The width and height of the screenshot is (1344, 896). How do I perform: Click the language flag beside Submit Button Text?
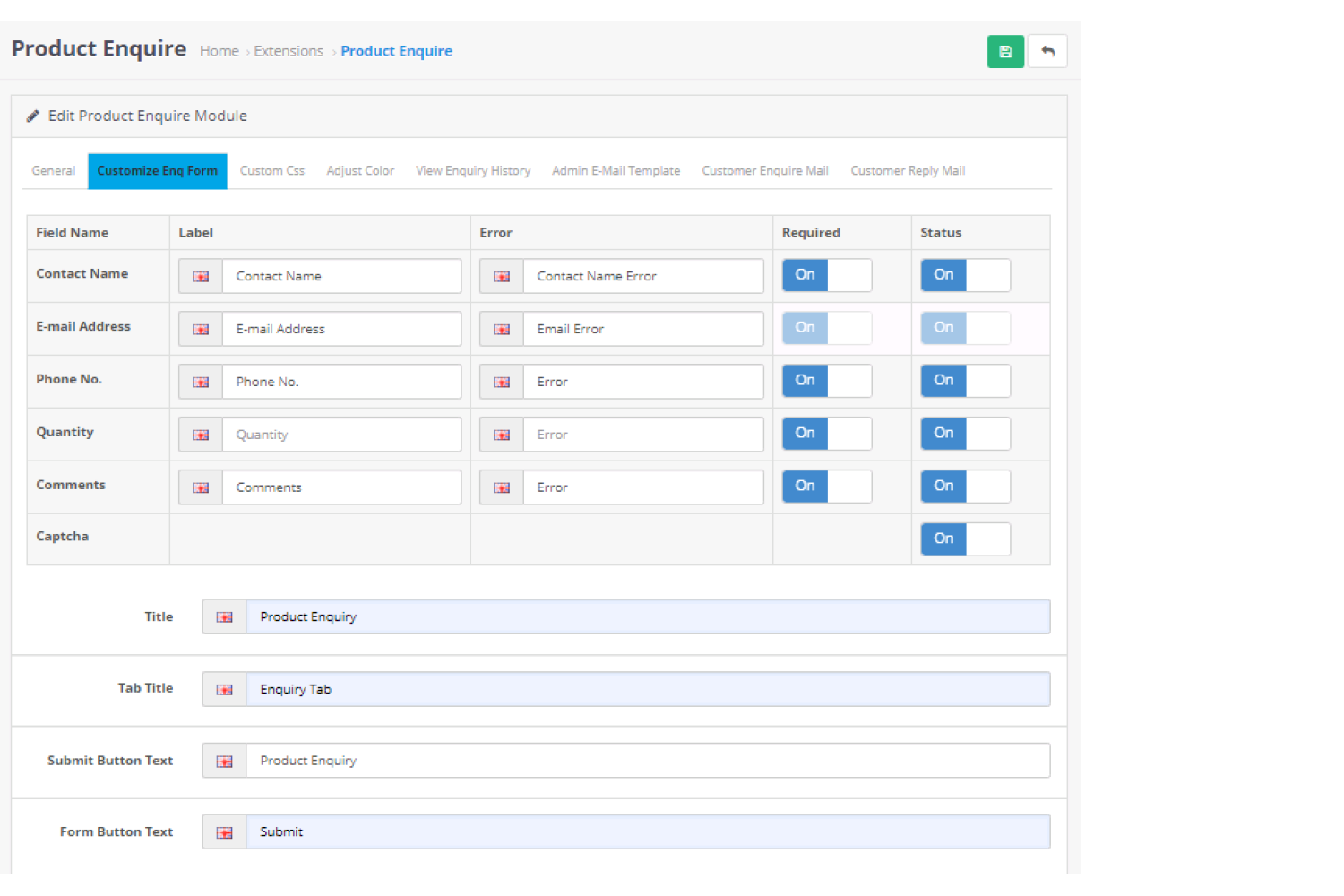(x=223, y=760)
